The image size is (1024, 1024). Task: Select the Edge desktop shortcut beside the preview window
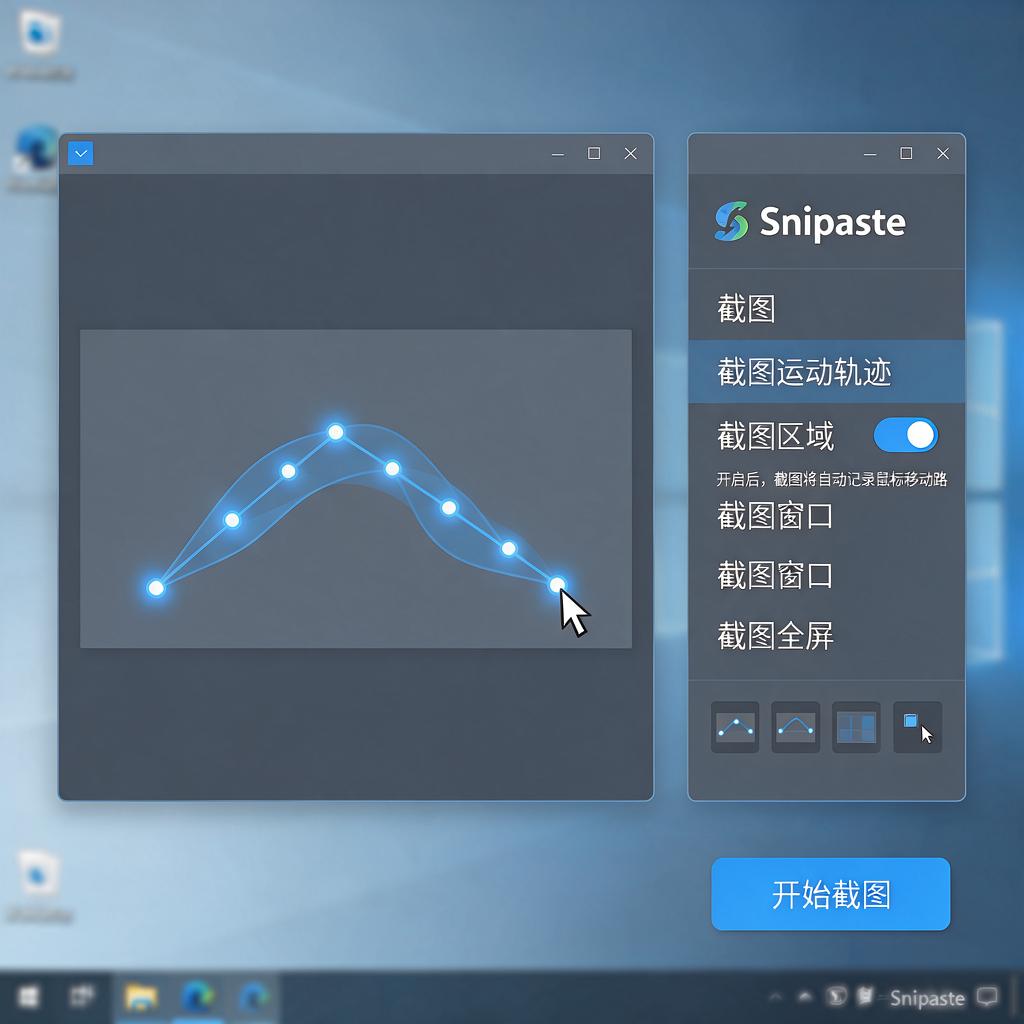point(35,152)
